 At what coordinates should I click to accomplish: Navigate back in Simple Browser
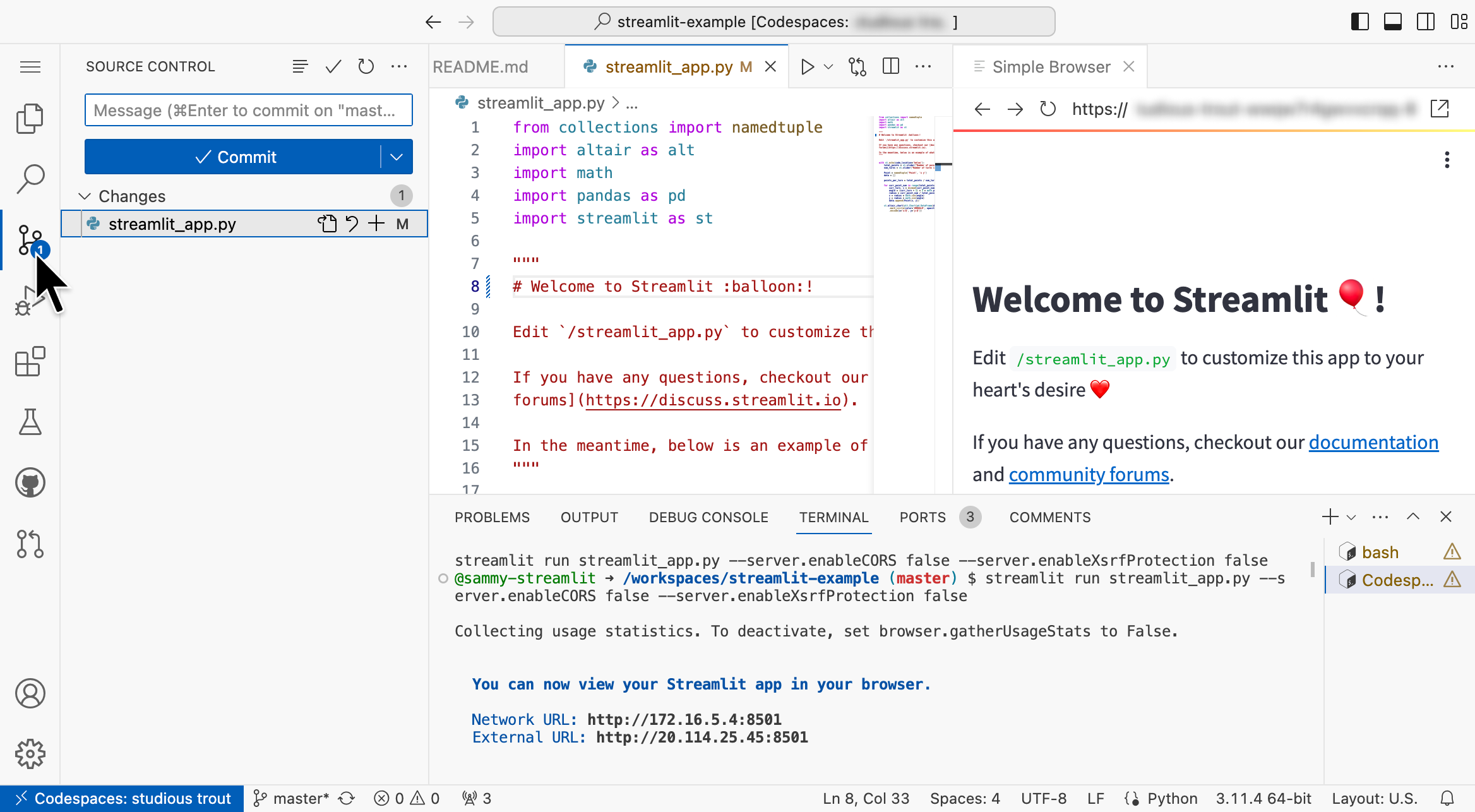[982, 109]
